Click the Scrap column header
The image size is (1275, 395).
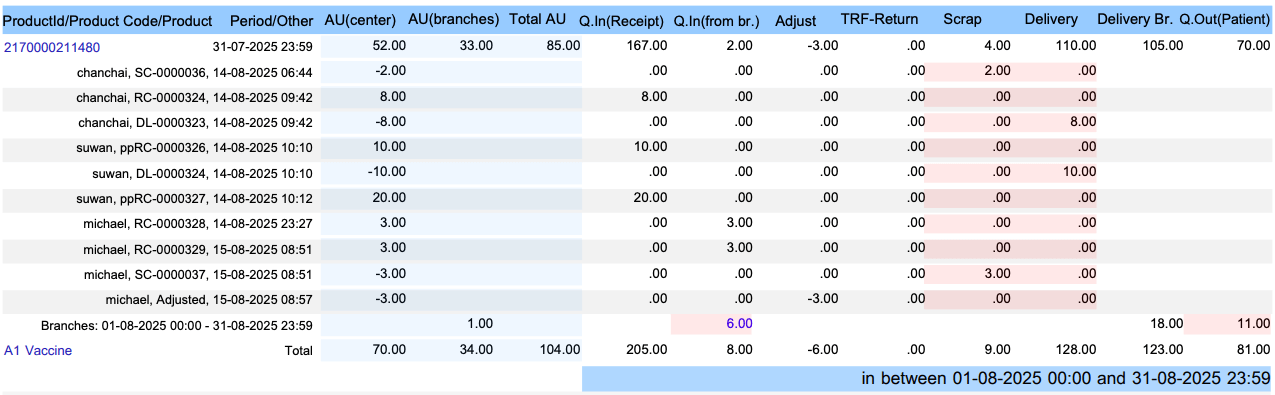tap(963, 20)
